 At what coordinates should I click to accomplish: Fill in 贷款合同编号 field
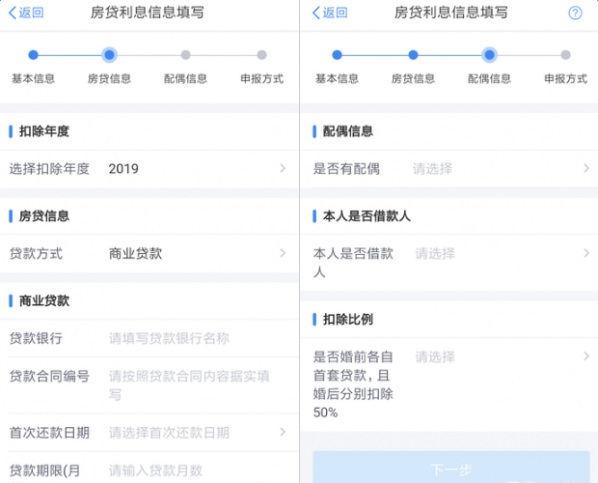click(x=190, y=385)
